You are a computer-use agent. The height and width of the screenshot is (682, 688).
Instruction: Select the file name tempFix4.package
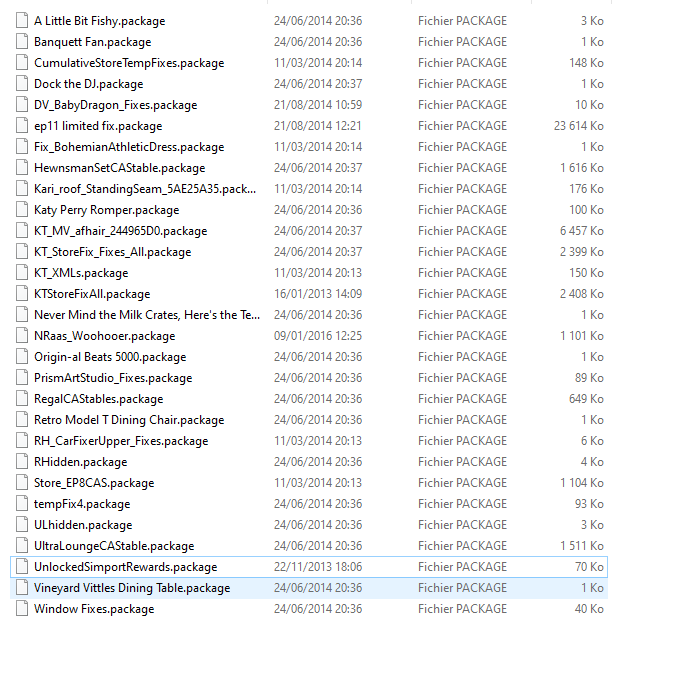[82, 504]
